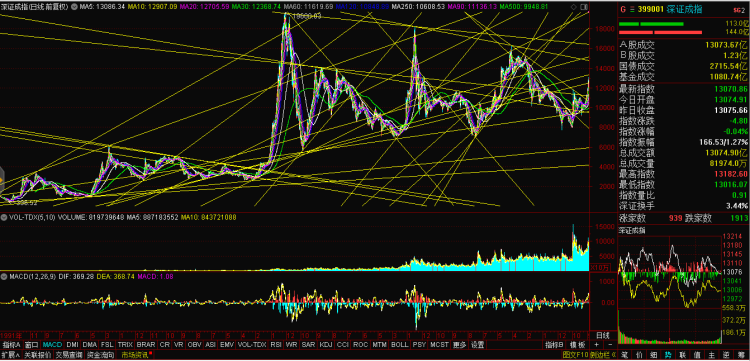The width and height of the screenshot is (750, 361).
Task: Switch indicator to KDJ
Action: click(326, 345)
